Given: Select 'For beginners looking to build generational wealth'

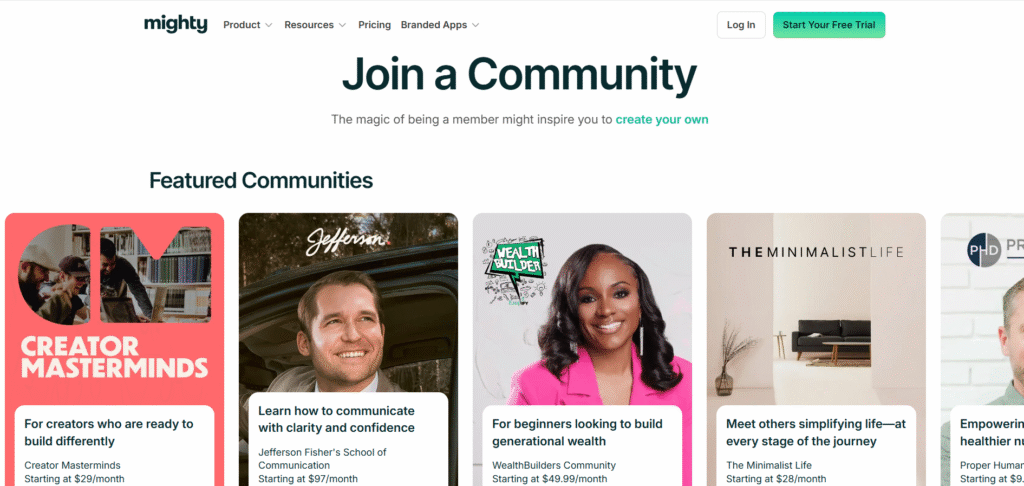Looking at the screenshot, I should (x=577, y=432).
